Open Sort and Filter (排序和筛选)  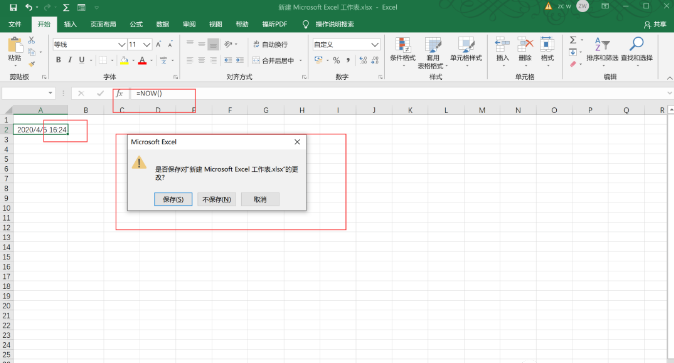click(x=602, y=51)
